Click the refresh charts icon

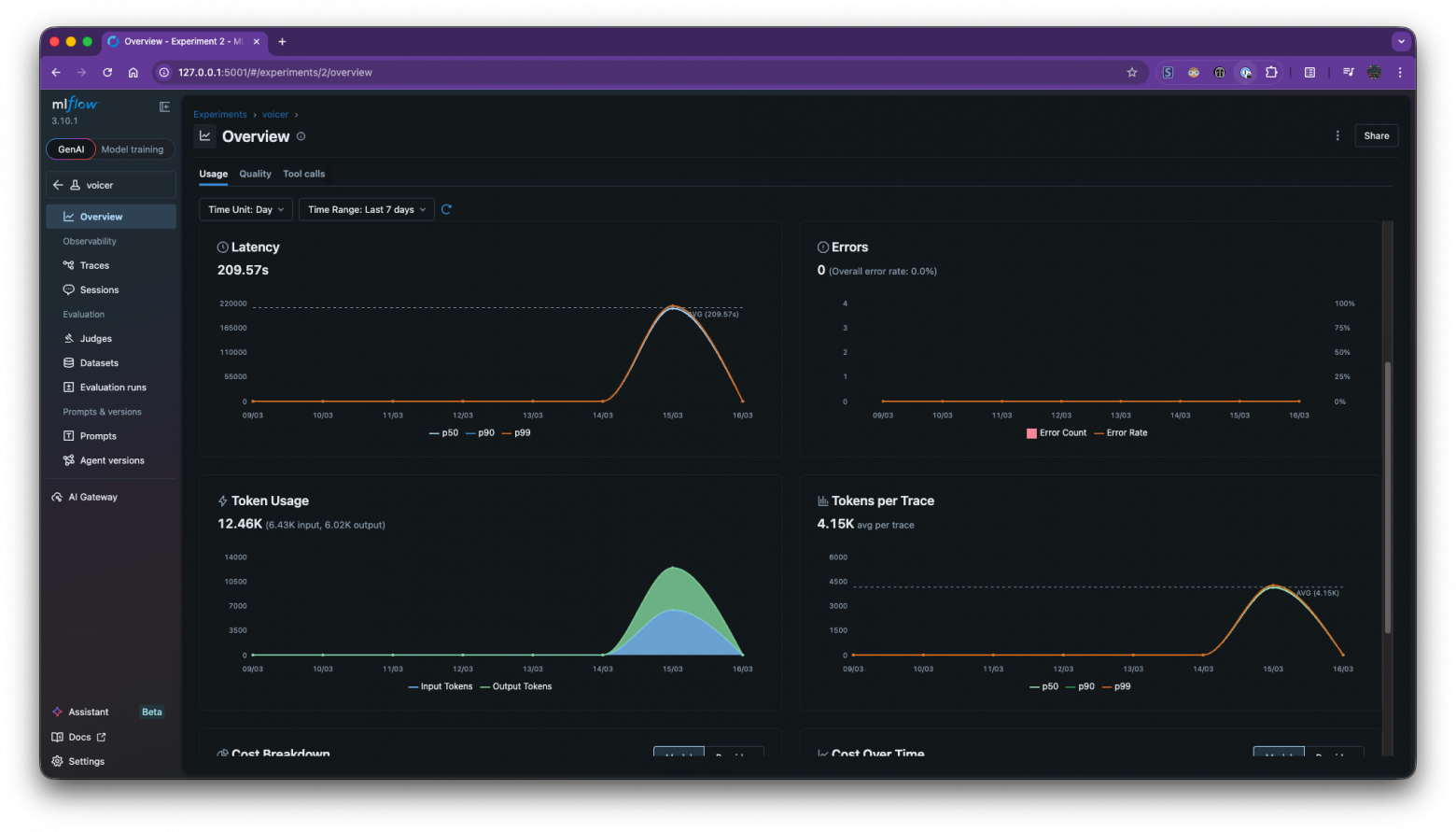click(x=446, y=209)
